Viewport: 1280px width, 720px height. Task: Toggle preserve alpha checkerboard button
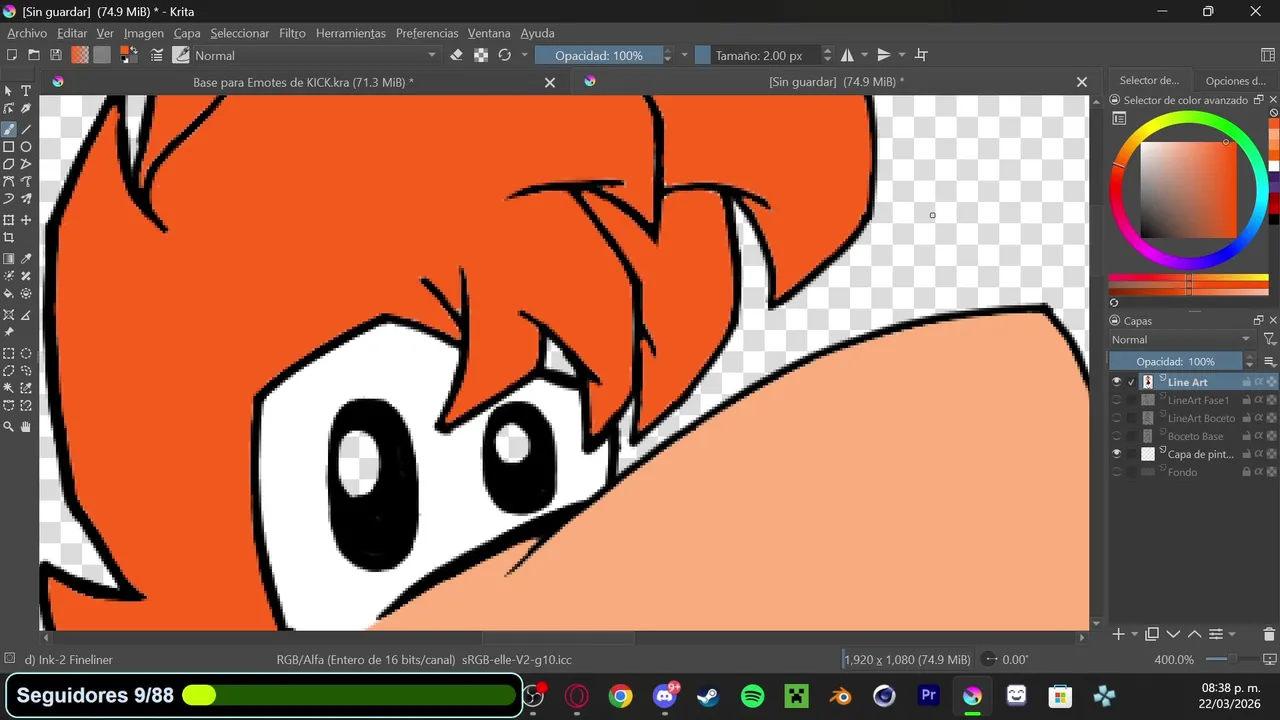click(481, 55)
